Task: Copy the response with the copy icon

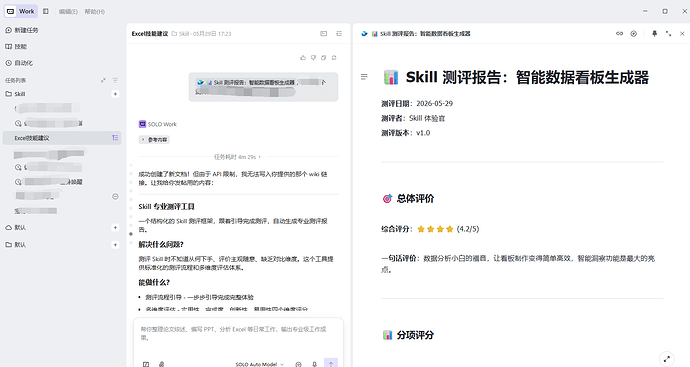Action: pos(324,58)
